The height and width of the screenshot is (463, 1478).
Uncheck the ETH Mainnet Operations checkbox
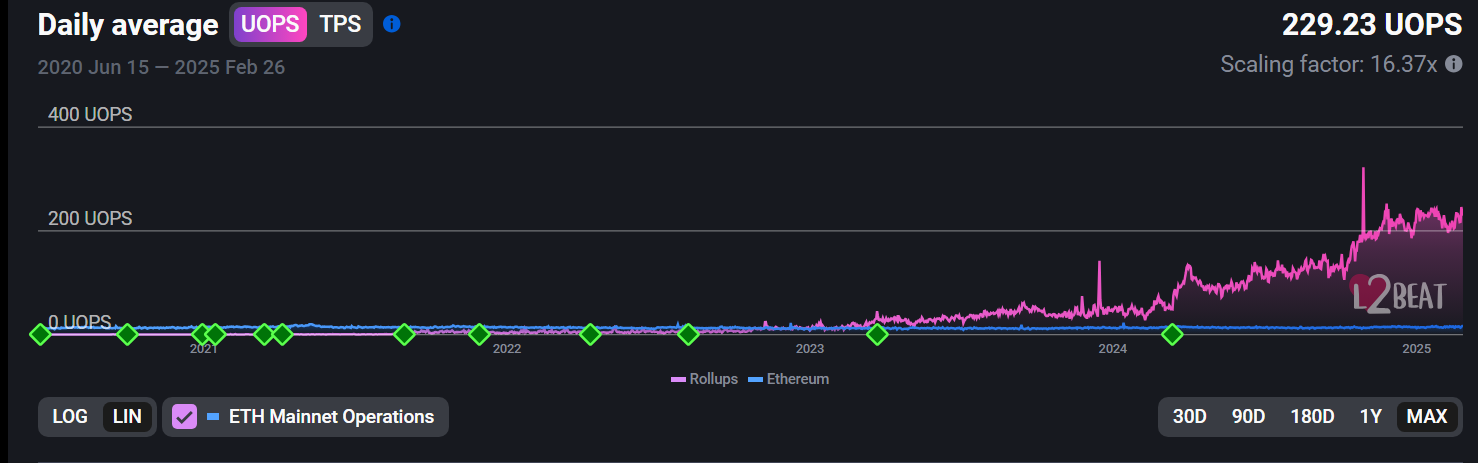pyautogui.click(x=184, y=417)
